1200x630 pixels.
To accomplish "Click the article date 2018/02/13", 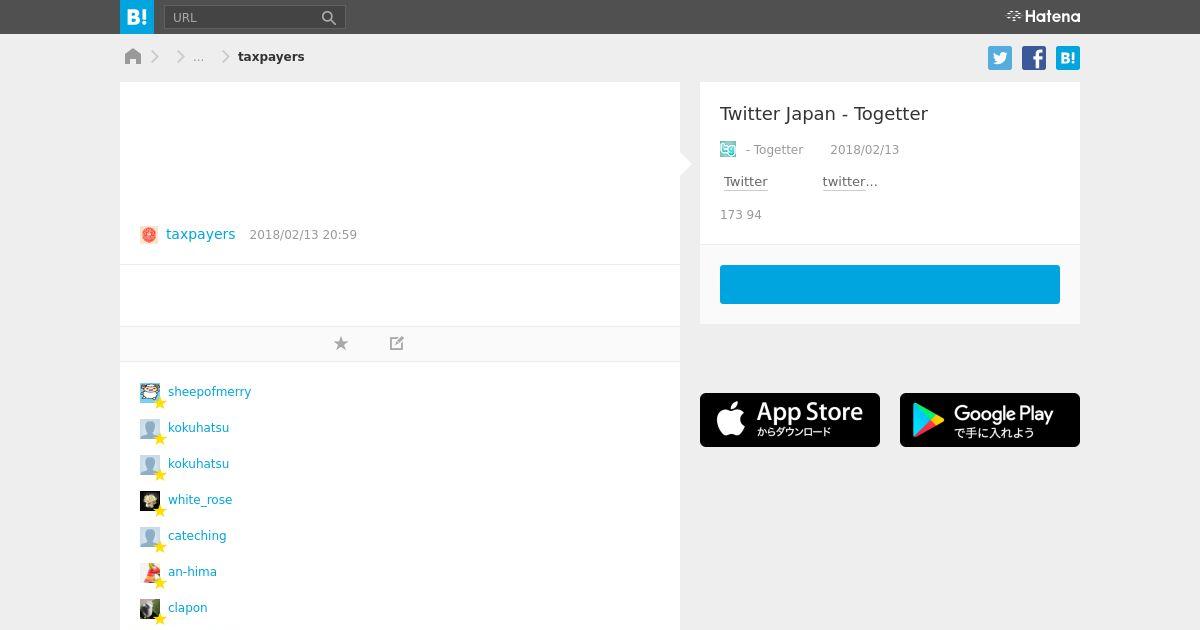I will [x=864, y=150].
